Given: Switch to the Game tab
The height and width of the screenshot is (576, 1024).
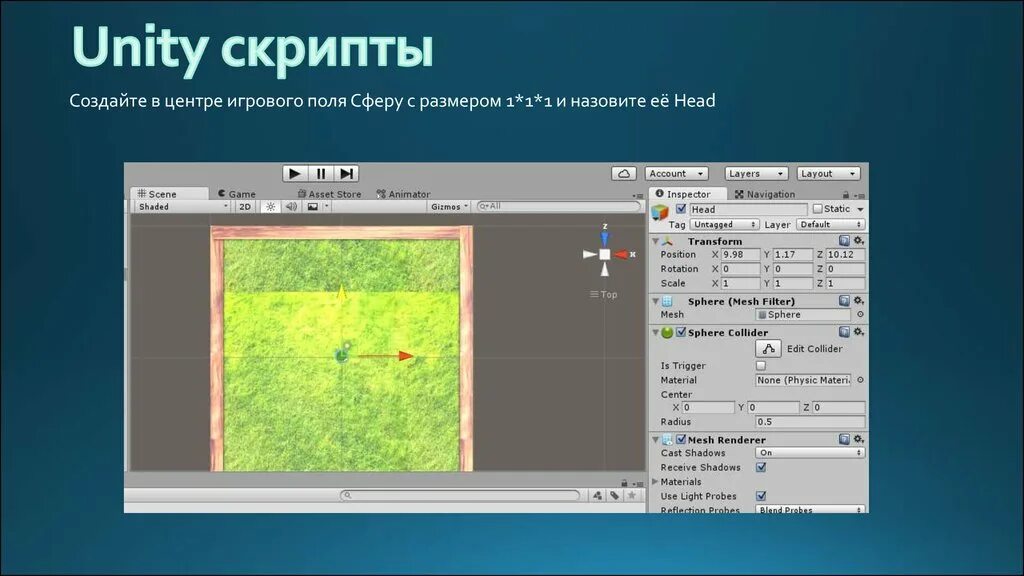Looking at the screenshot, I should point(236,194).
